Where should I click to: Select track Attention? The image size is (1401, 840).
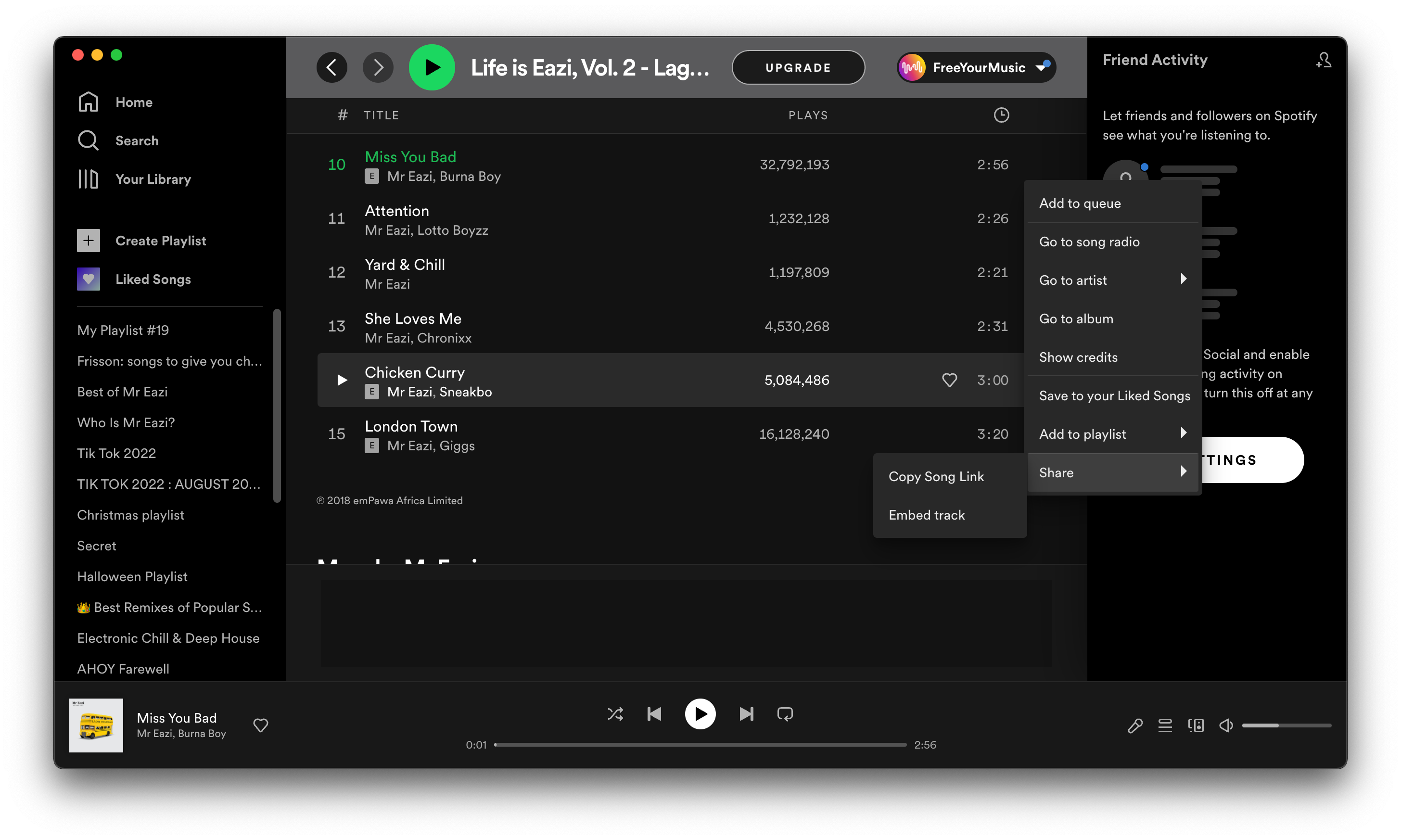pos(397,211)
